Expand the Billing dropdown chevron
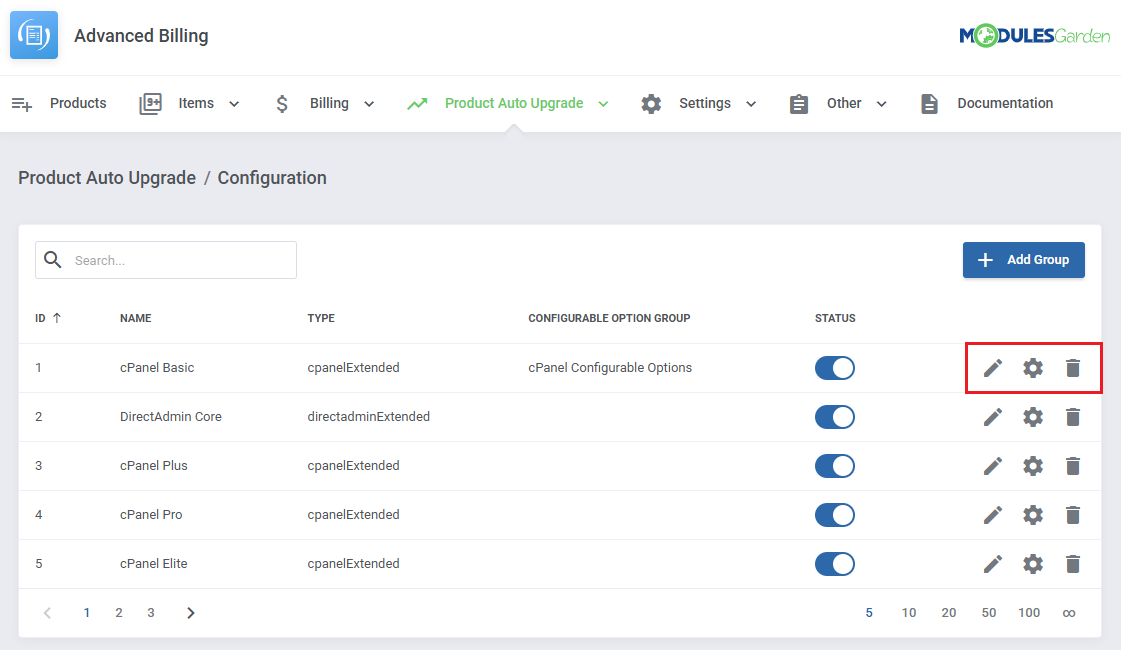The width and height of the screenshot is (1121, 650). 369,104
